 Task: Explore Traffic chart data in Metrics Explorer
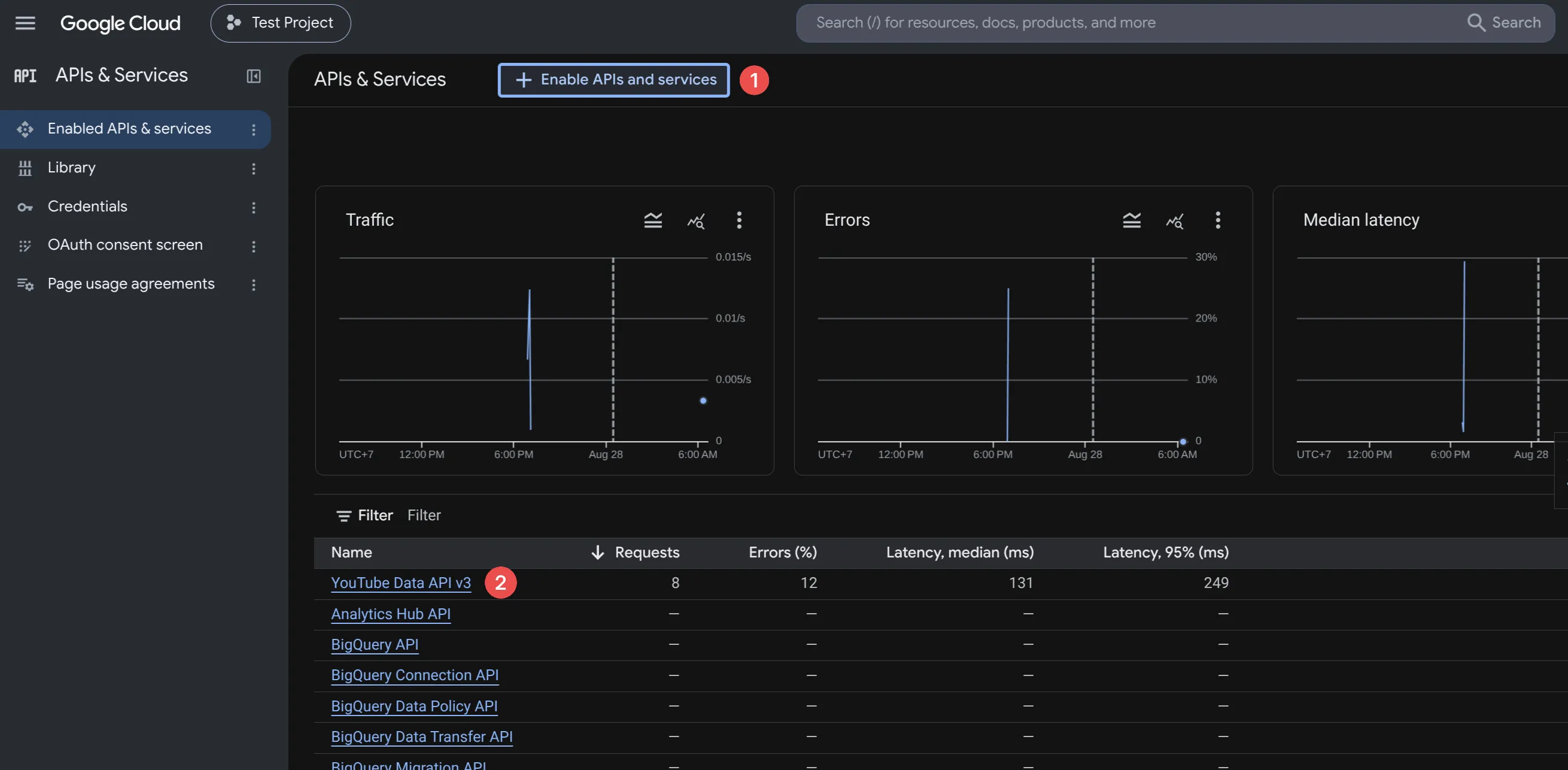coord(697,220)
